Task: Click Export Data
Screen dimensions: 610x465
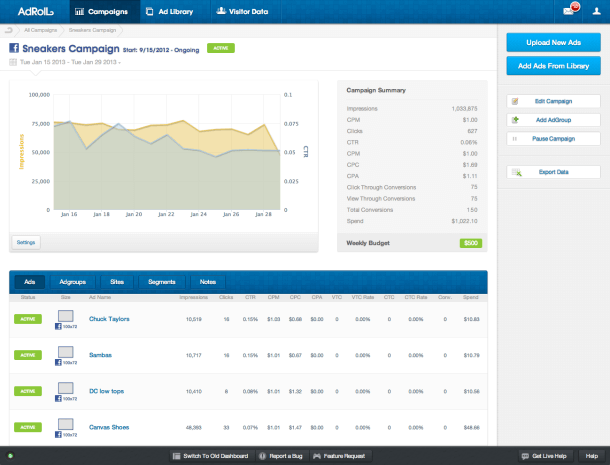Action: point(553,172)
